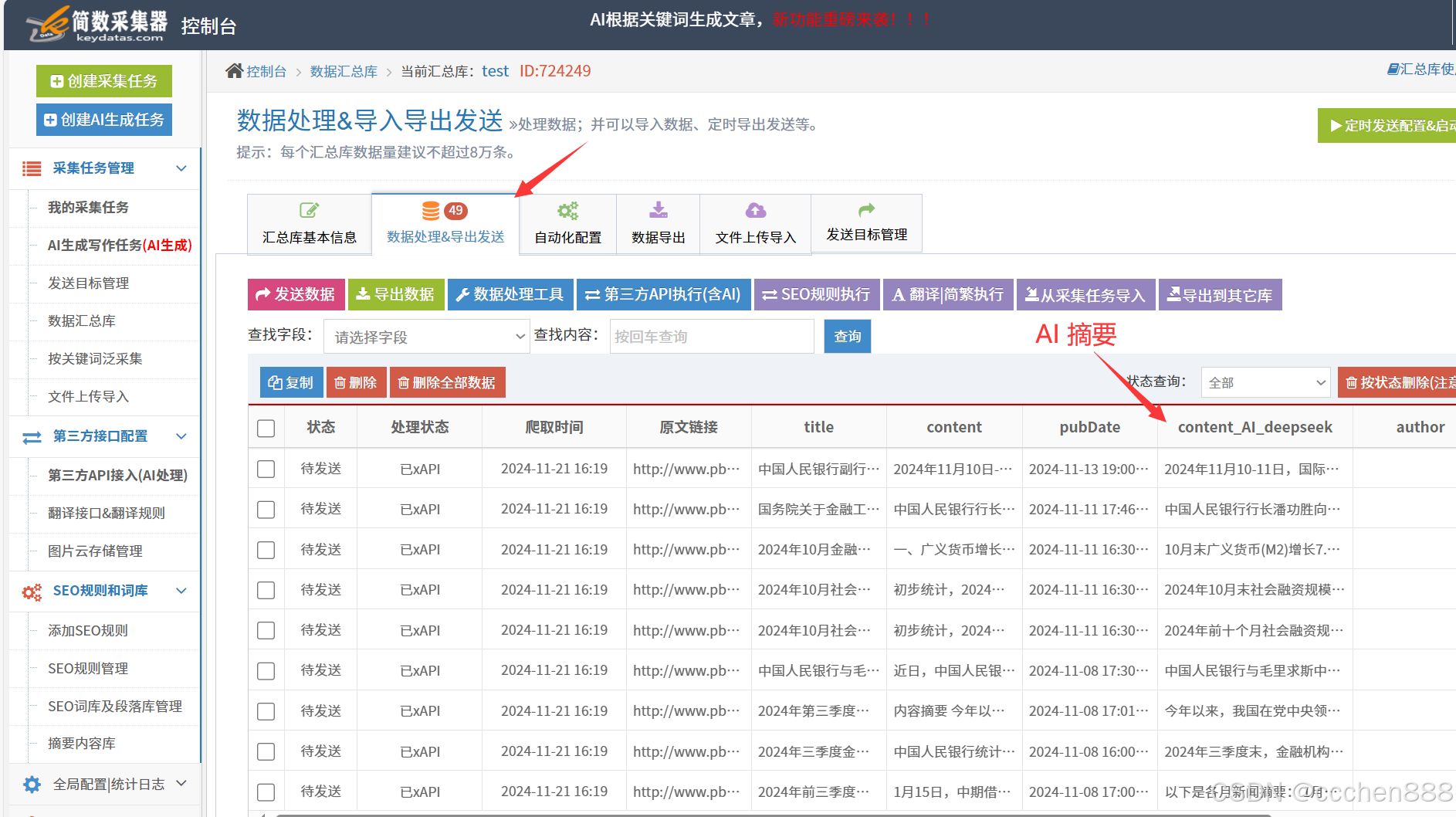The image size is (1456, 817).
Task: Collapse the 第三方接口配置 section chevron
Action: click(x=181, y=436)
